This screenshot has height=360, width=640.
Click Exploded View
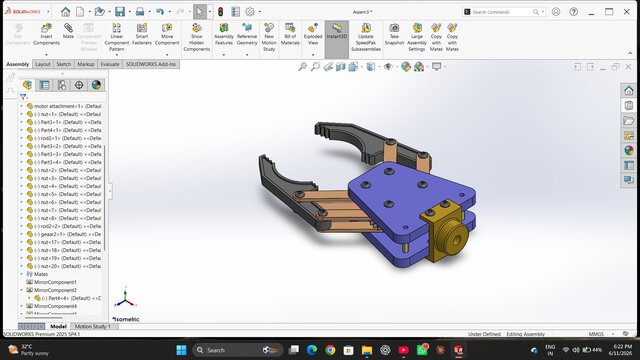[x=313, y=34]
